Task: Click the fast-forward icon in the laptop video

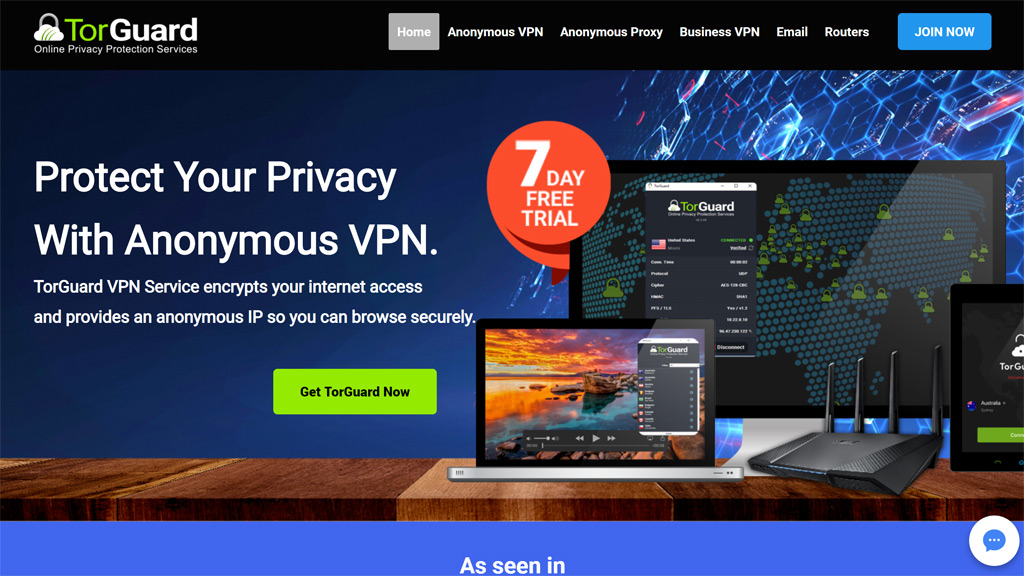Action: 611,438
